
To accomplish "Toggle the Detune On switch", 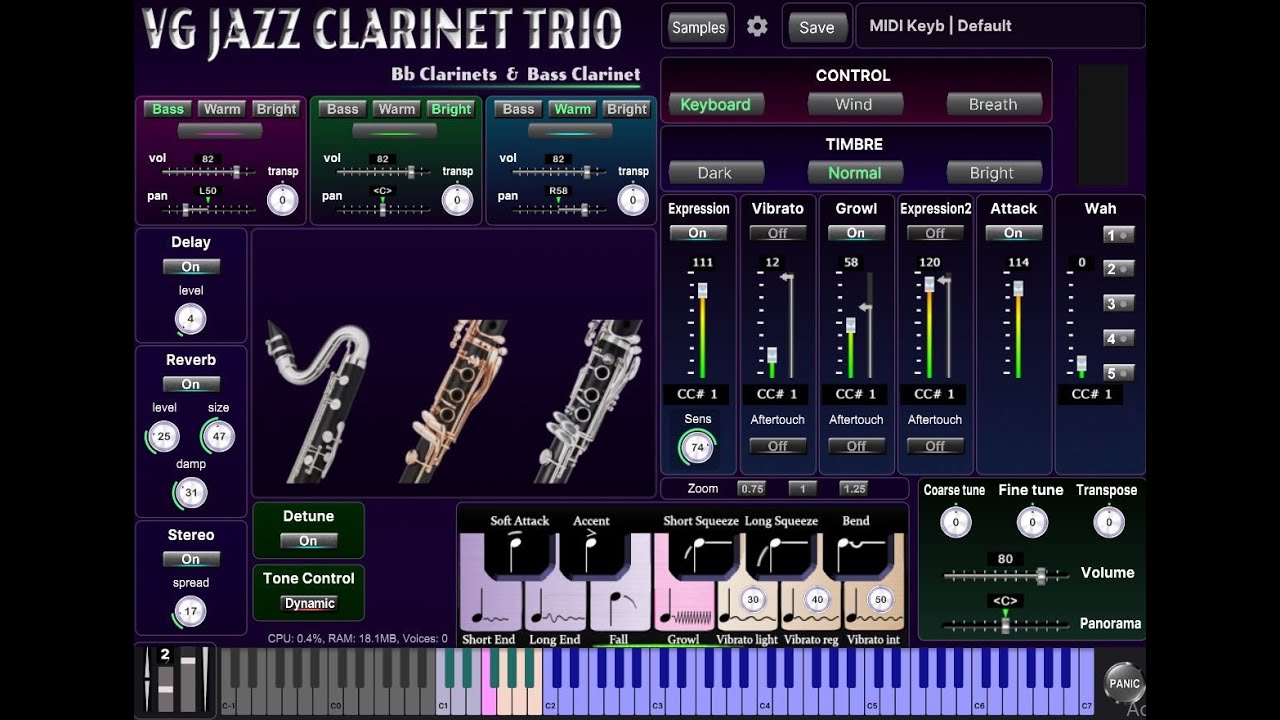I will 308,541.
